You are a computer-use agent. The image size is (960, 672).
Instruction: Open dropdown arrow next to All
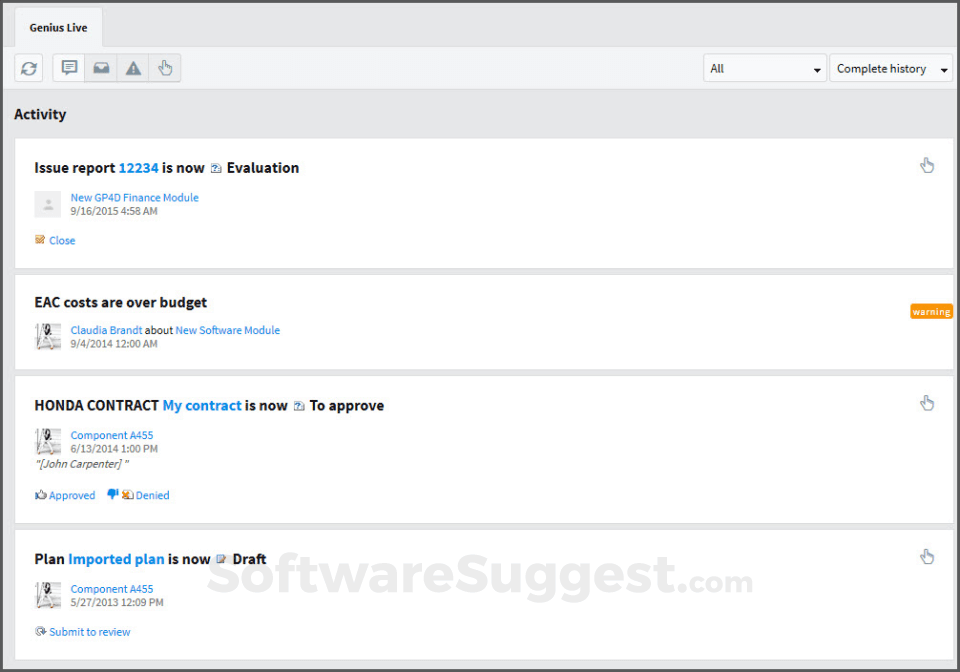(x=816, y=68)
